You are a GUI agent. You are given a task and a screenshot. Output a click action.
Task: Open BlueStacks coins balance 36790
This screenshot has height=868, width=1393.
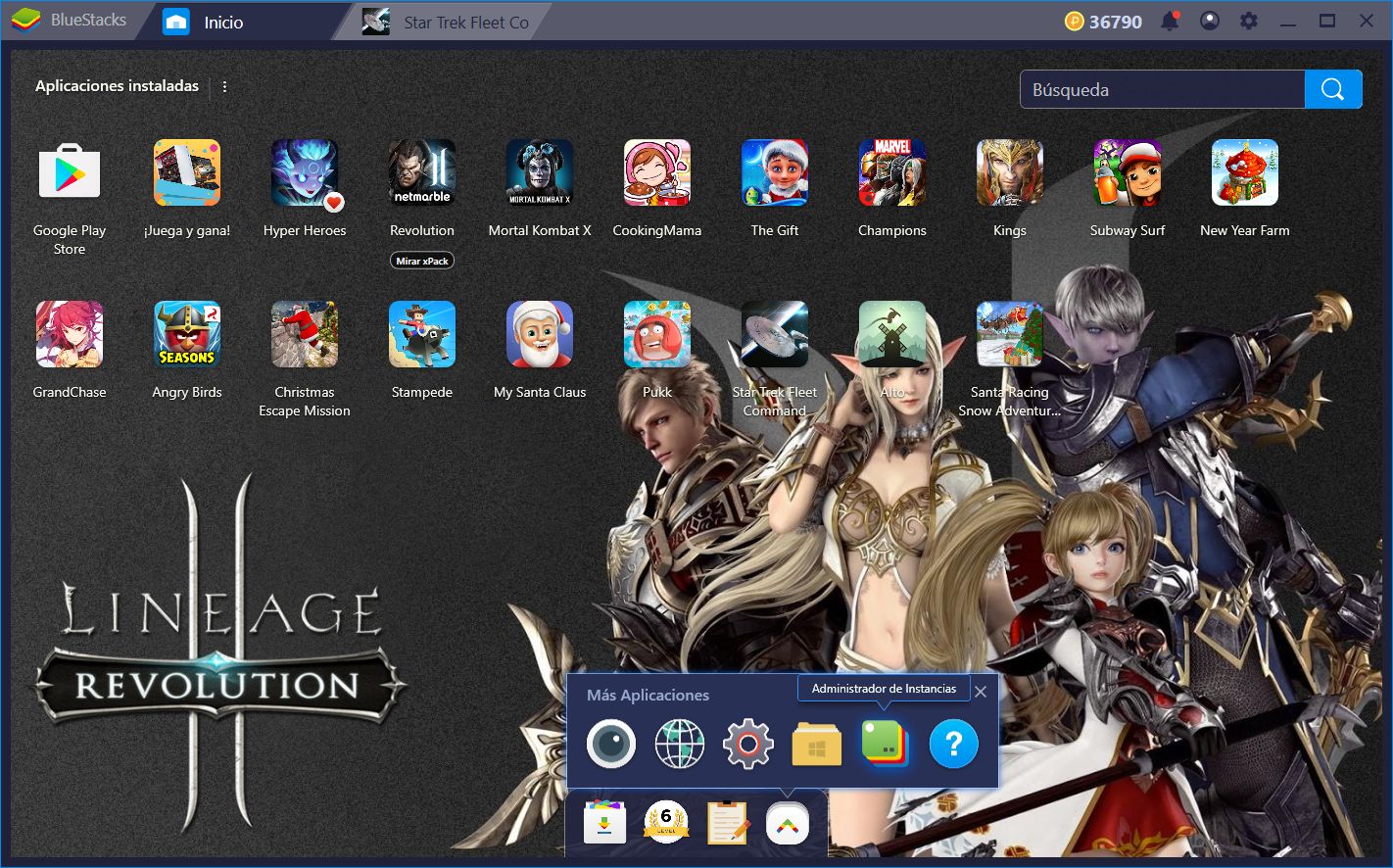[x=1103, y=21]
